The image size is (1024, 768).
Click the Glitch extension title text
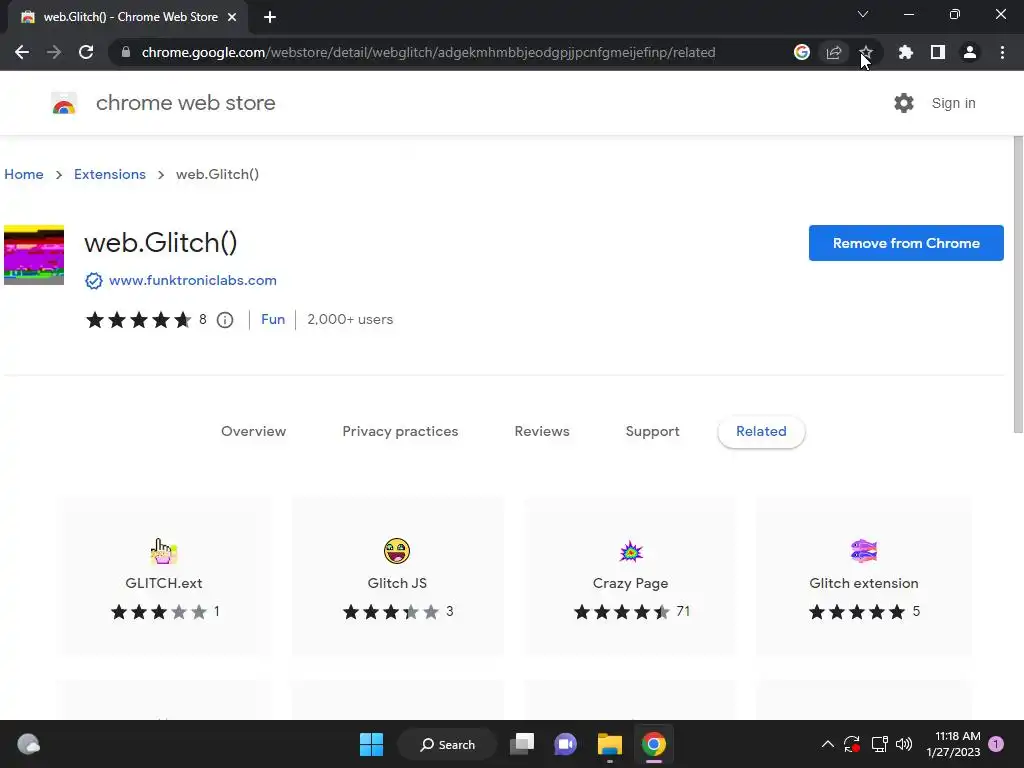coord(864,583)
